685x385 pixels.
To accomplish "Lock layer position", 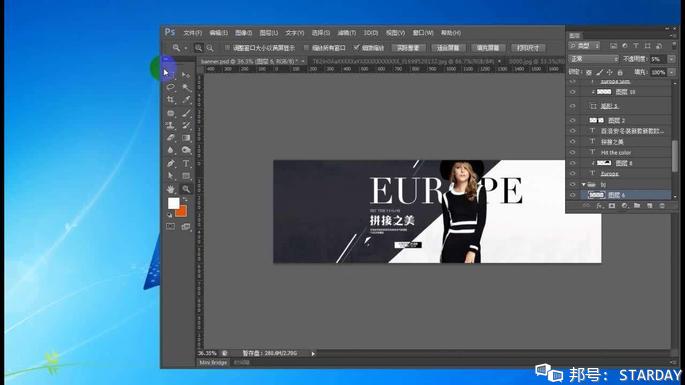I will pyautogui.click(x=609, y=72).
